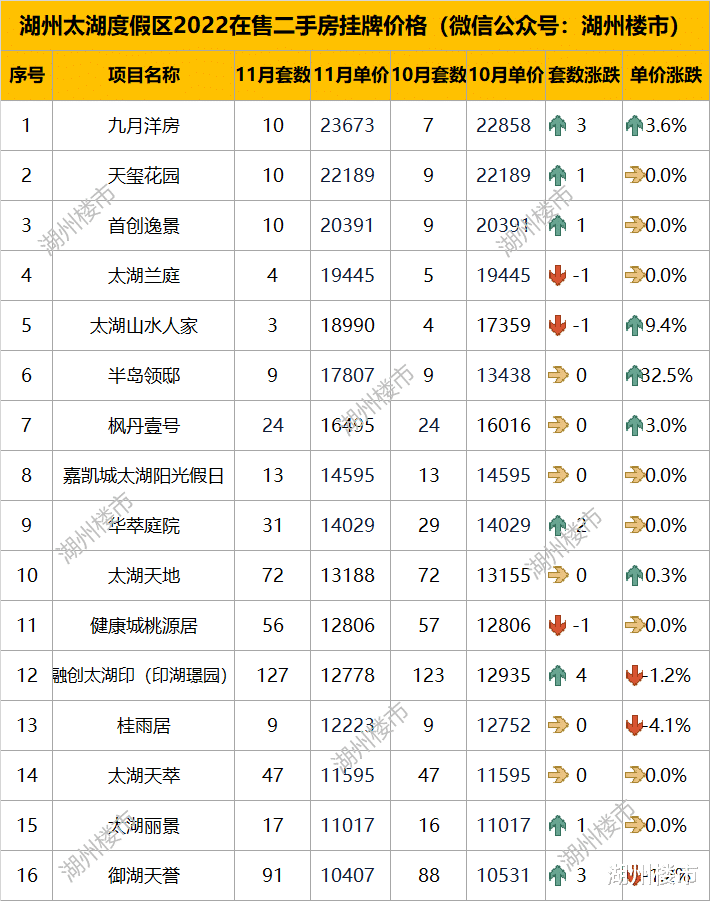Click red down arrow beside -1.2% price change
The image size is (710, 901).
tap(634, 675)
